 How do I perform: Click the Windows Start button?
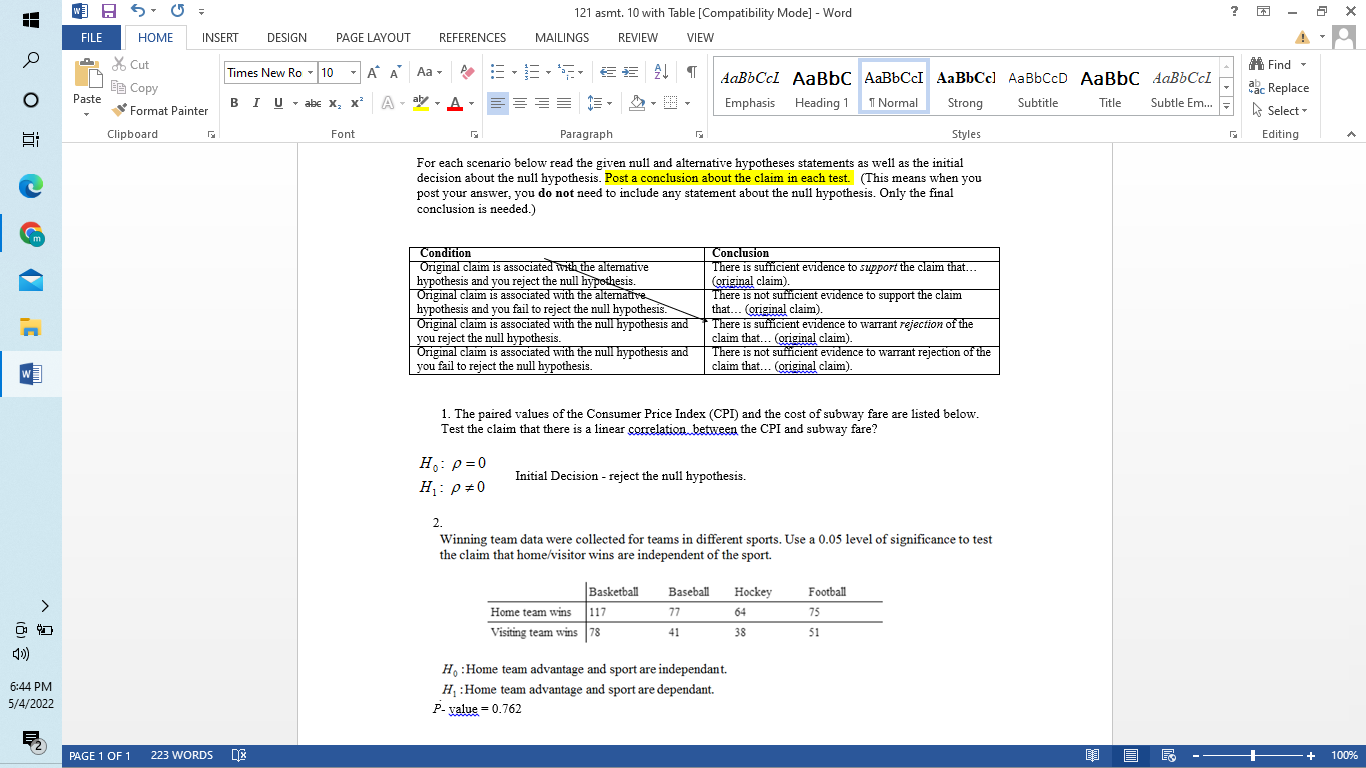tap(31, 19)
